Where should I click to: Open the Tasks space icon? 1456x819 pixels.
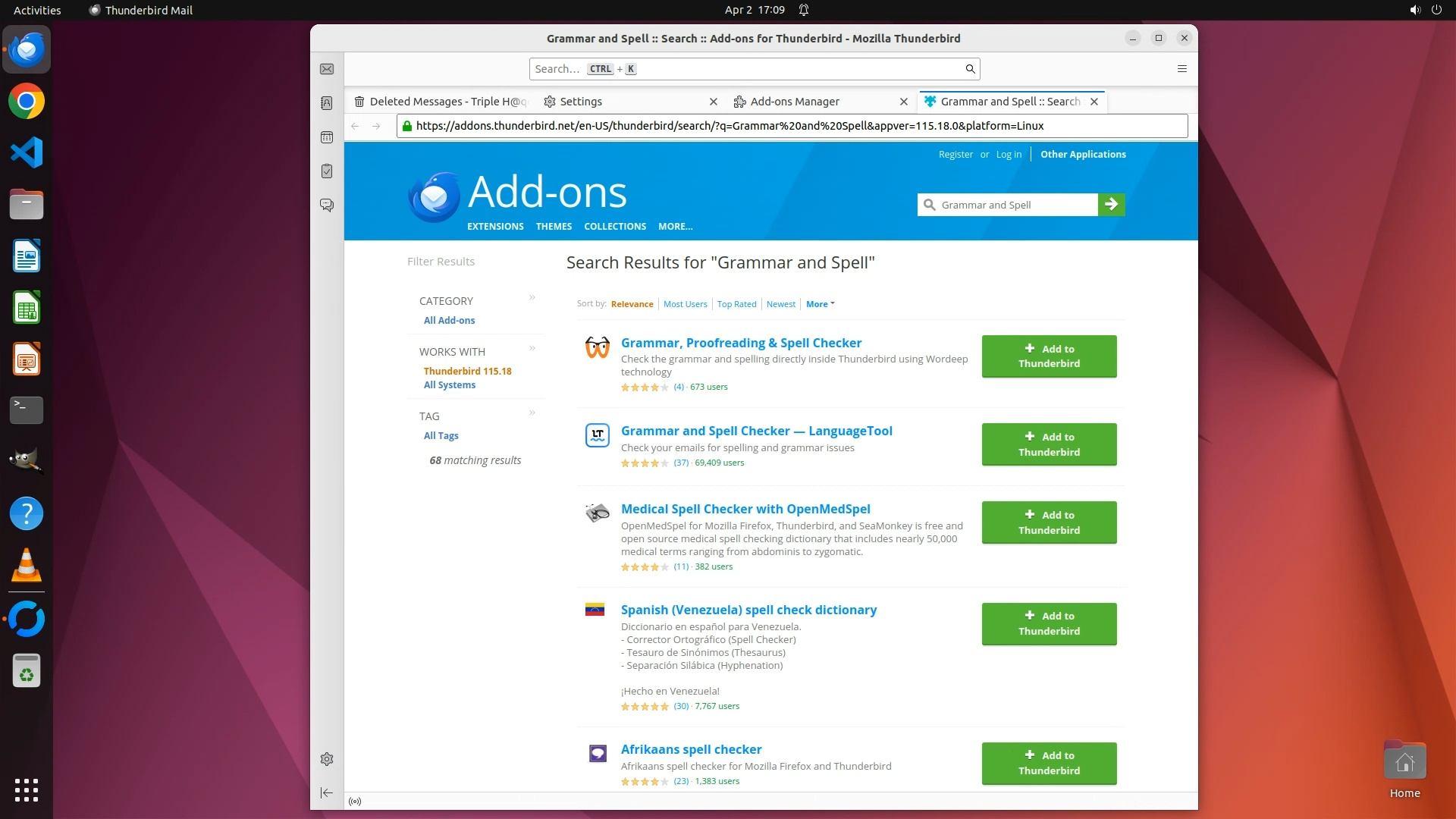point(327,171)
